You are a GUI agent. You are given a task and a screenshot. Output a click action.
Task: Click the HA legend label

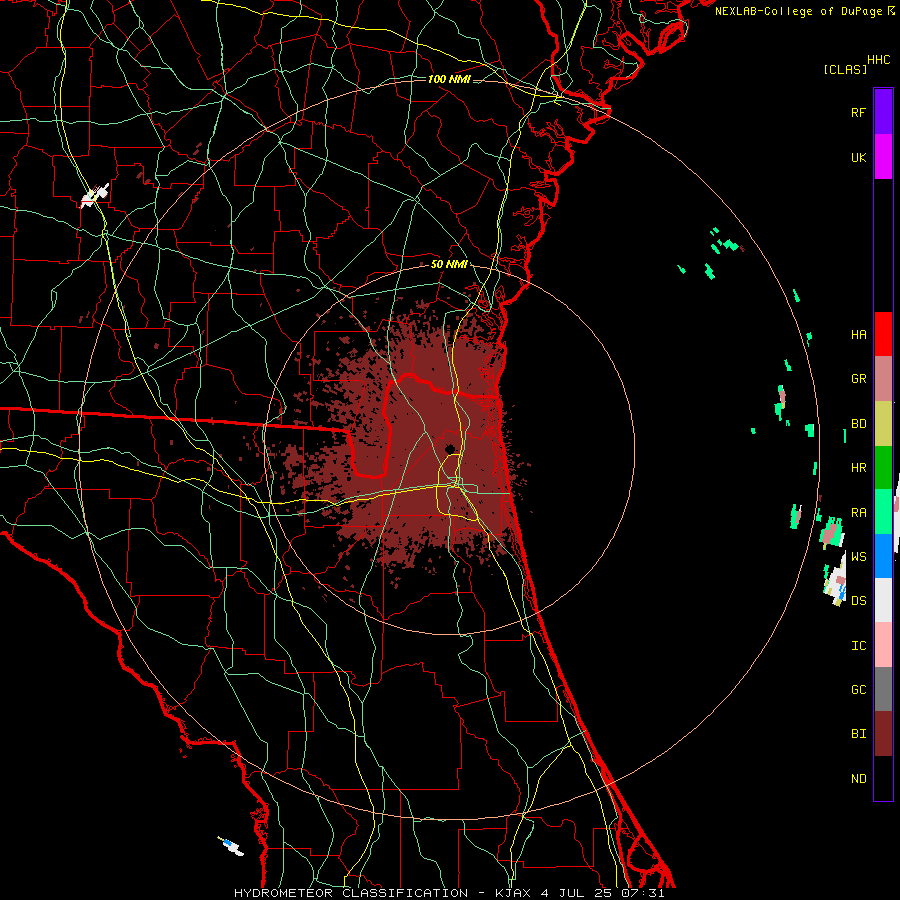click(858, 334)
